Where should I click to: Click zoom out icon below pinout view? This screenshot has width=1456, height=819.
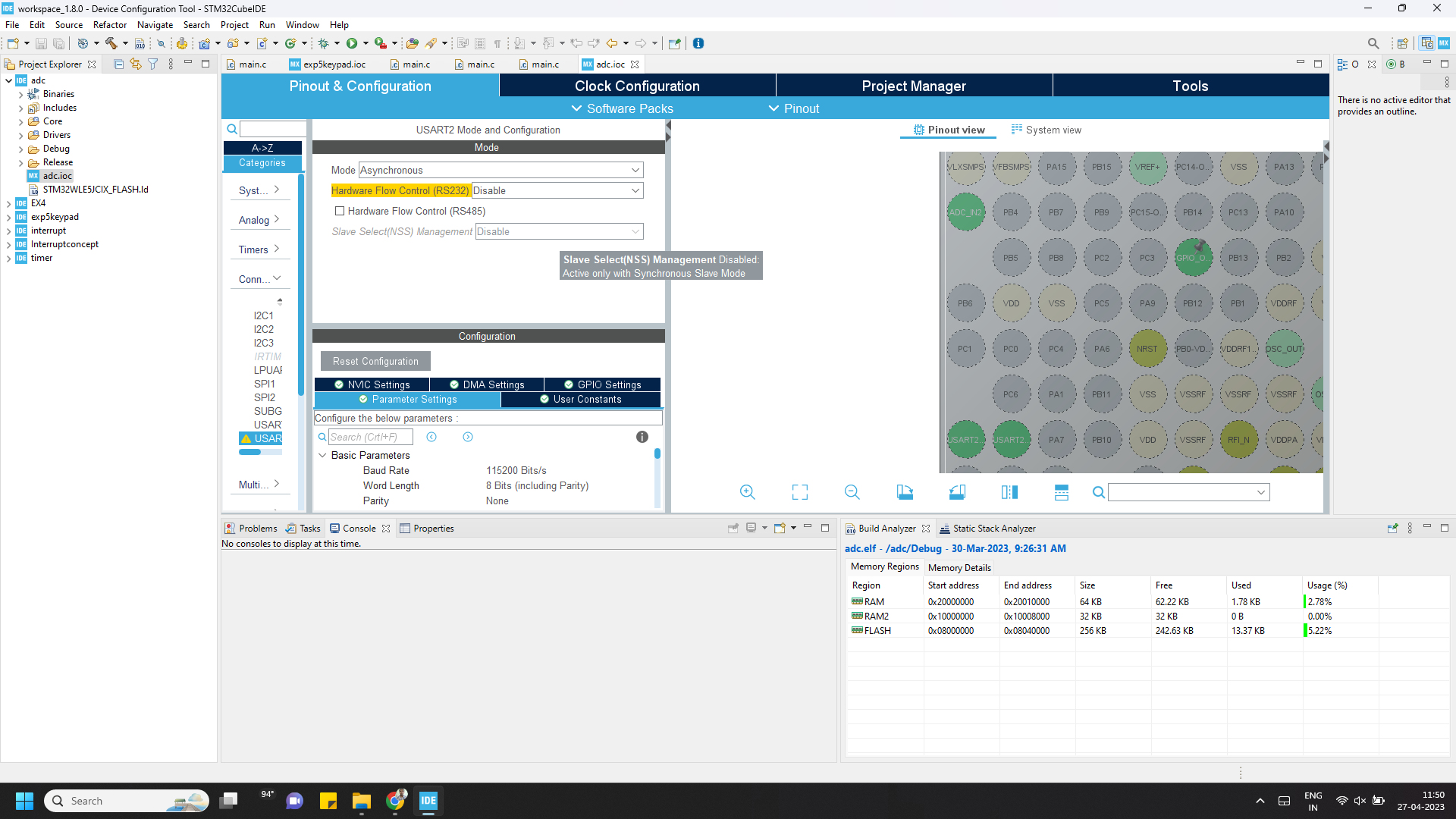(852, 492)
